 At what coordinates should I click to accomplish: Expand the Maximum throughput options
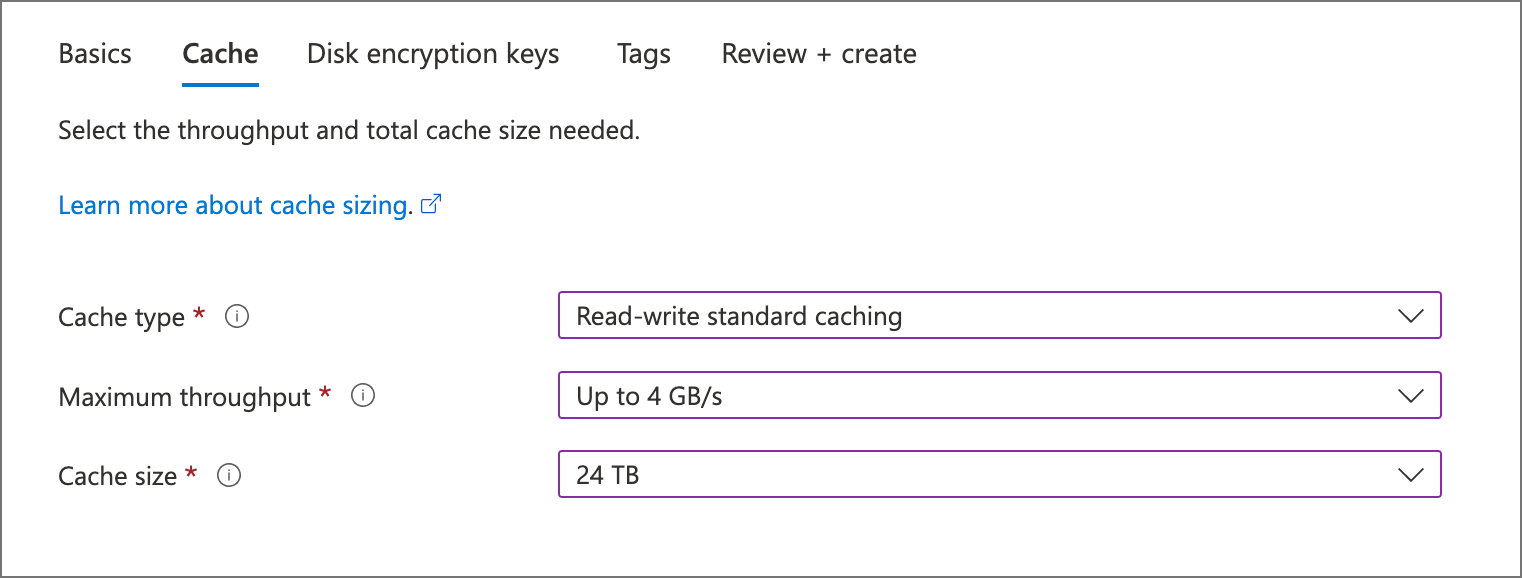(998, 395)
